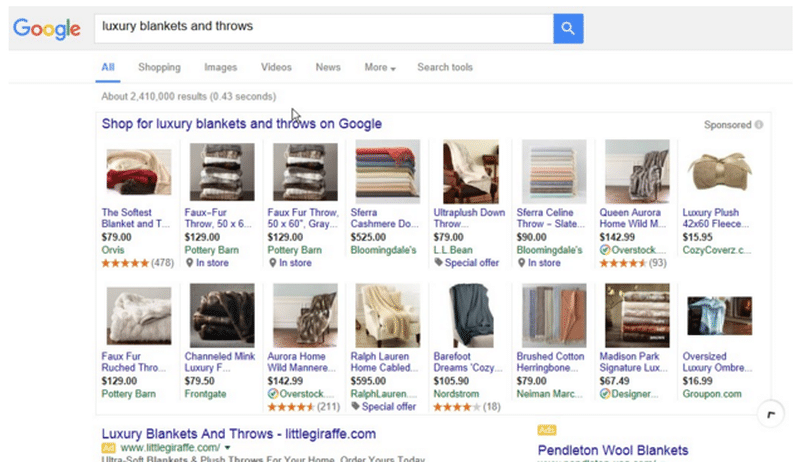Switch to the Shopping tab
The height and width of the screenshot is (462, 800).
click(x=159, y=68)
